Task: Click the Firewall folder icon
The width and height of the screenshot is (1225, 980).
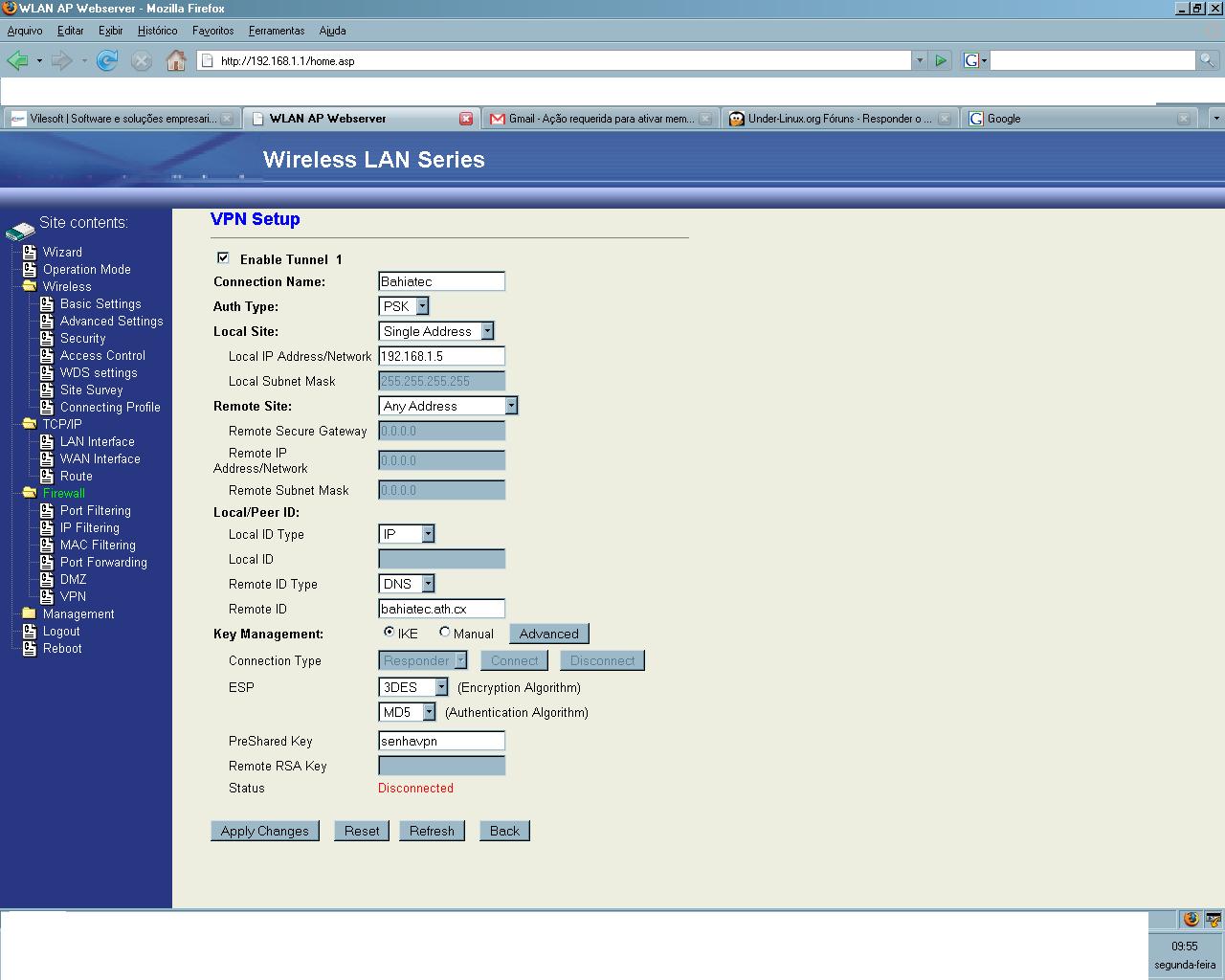Action: point(30,493)
